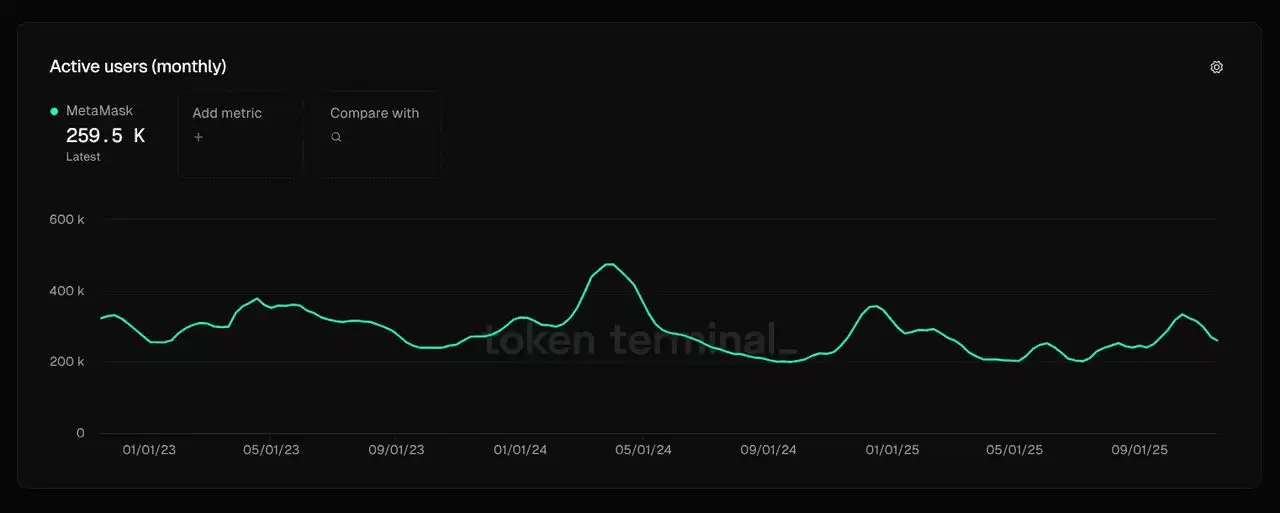
Task: Open the Compare with selector
Action: (x=379, y=134)
